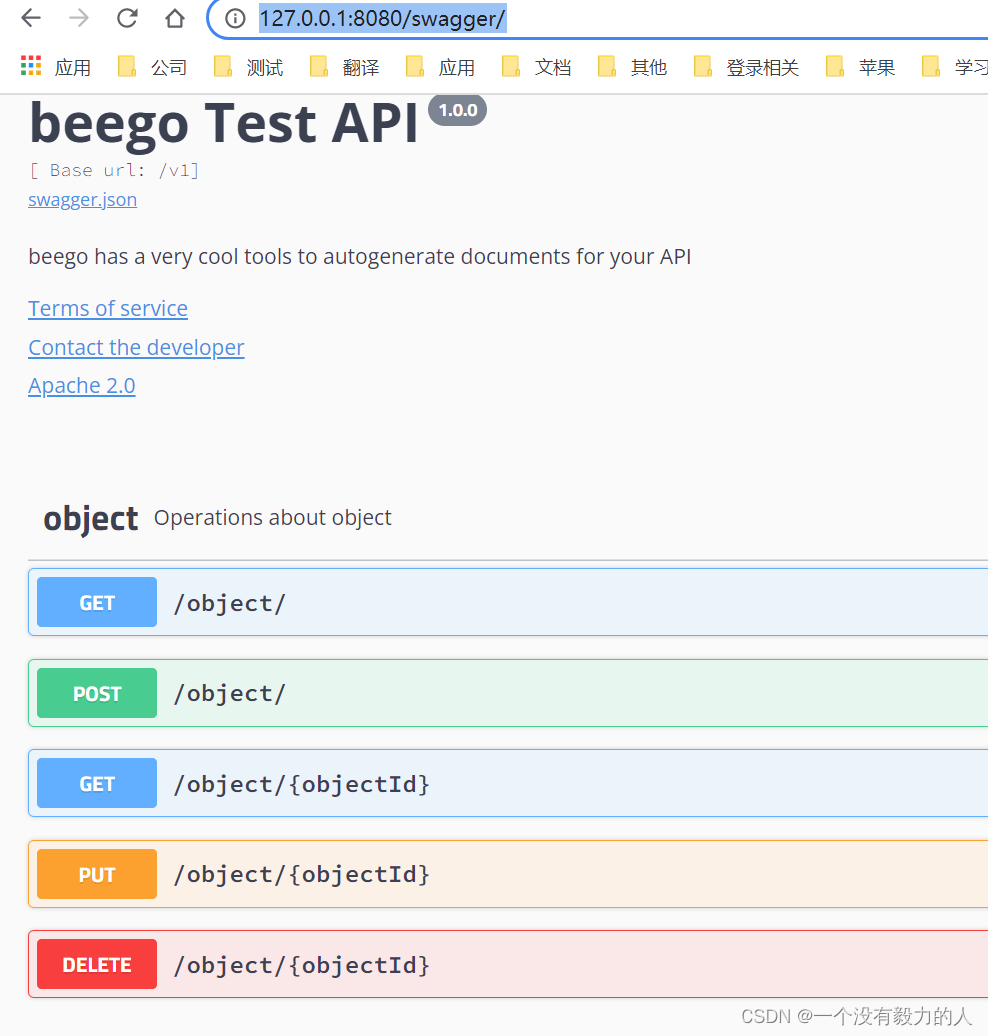Open the 翻译 bookmark folder
This screenshot has height=1036, width=988.
tap(344, 67)
